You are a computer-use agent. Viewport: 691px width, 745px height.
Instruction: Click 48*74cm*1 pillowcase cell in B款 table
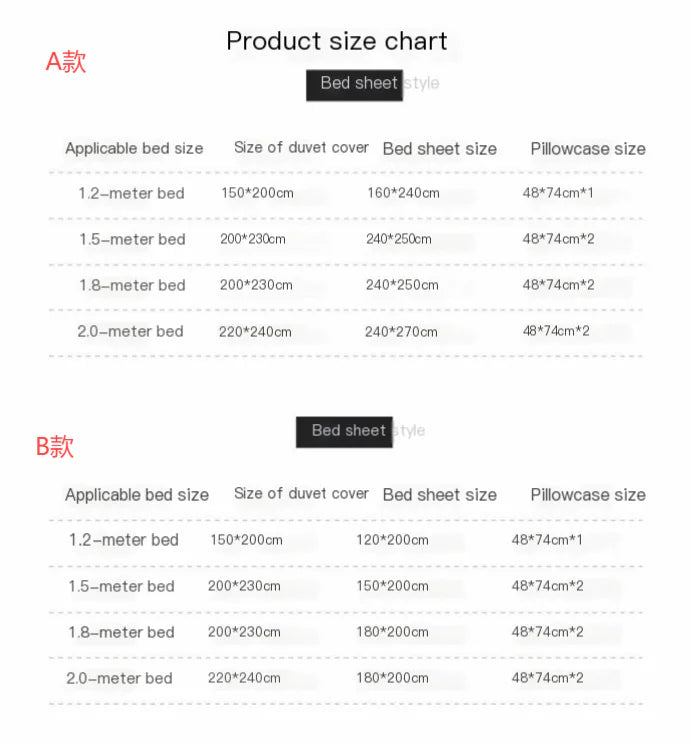547,540
